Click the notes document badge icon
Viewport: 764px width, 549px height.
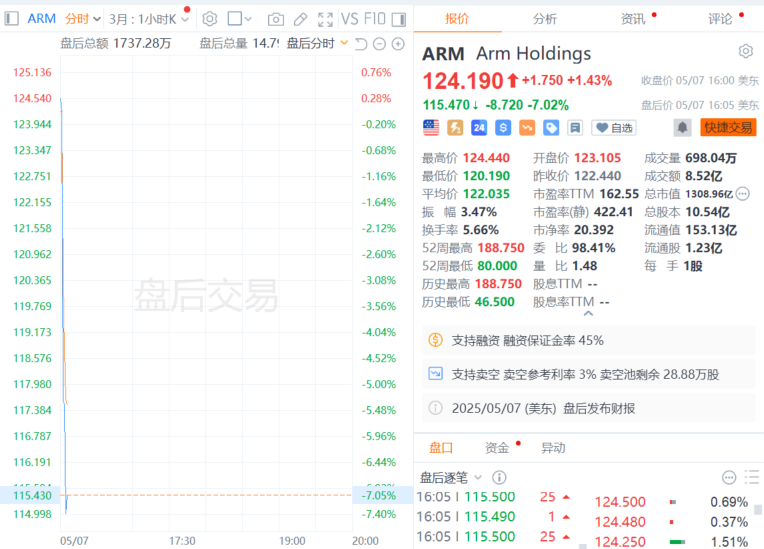575,128
